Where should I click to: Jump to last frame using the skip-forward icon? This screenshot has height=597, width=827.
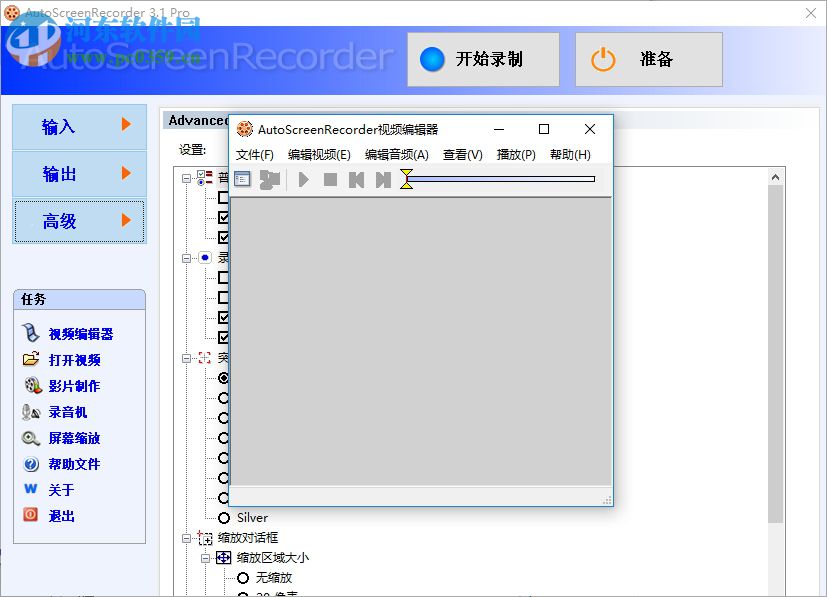click(383, 178)
